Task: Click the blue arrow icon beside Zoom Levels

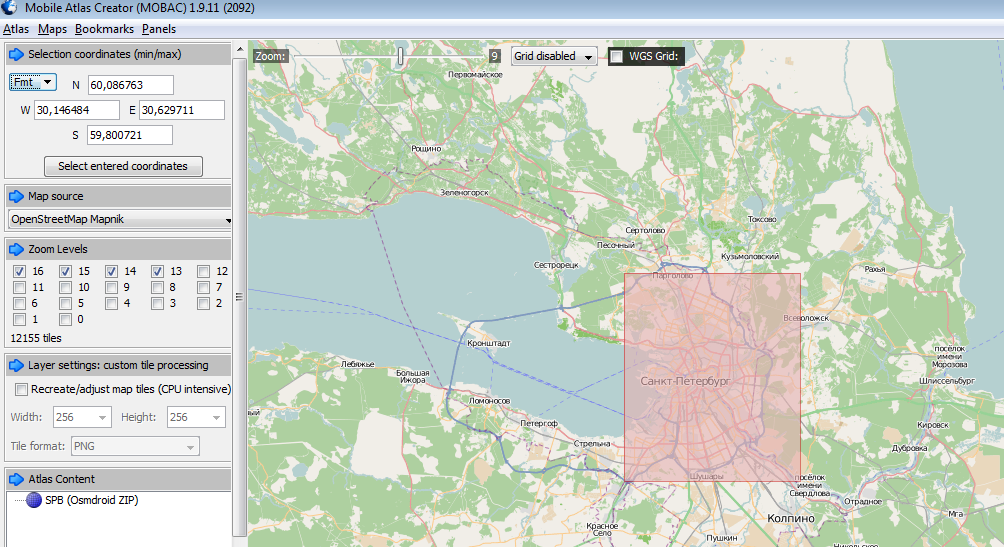Action: pyautogui.click(x=17, y=249)
